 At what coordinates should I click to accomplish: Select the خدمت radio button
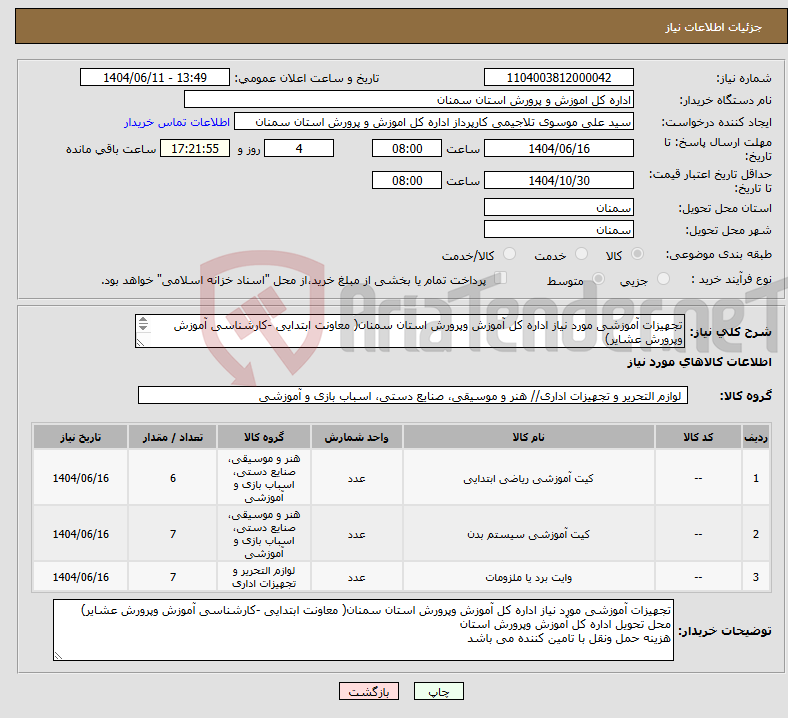[581, 254]
